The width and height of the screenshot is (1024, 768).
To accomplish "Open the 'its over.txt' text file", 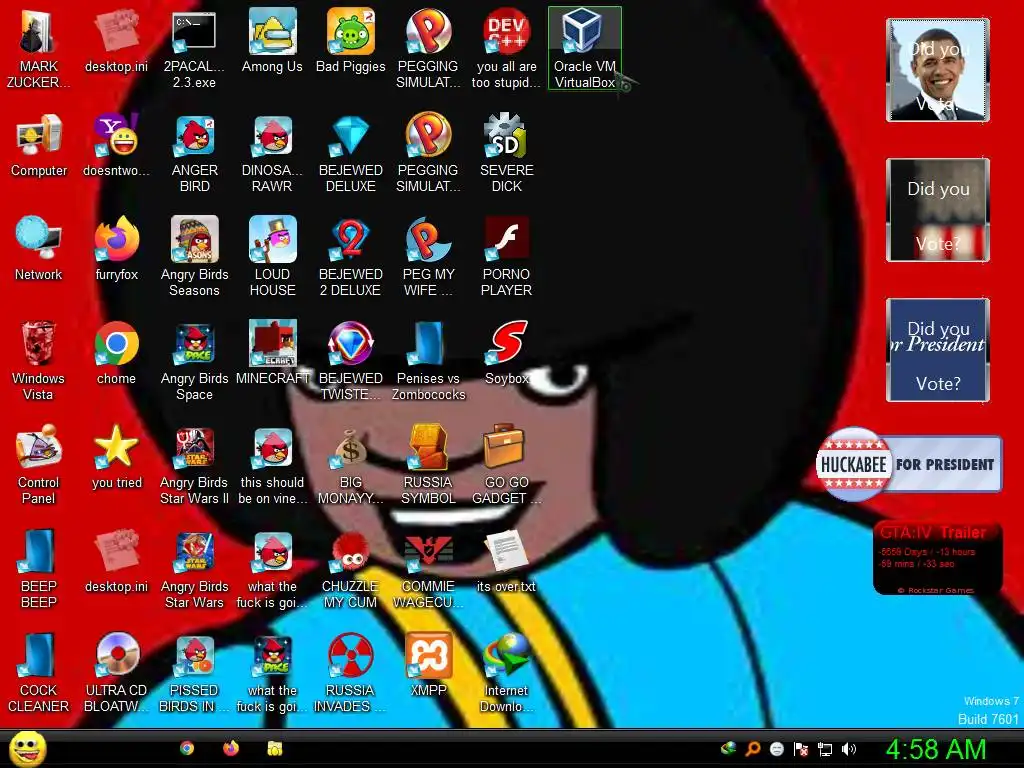I will [x=506, y=562].
